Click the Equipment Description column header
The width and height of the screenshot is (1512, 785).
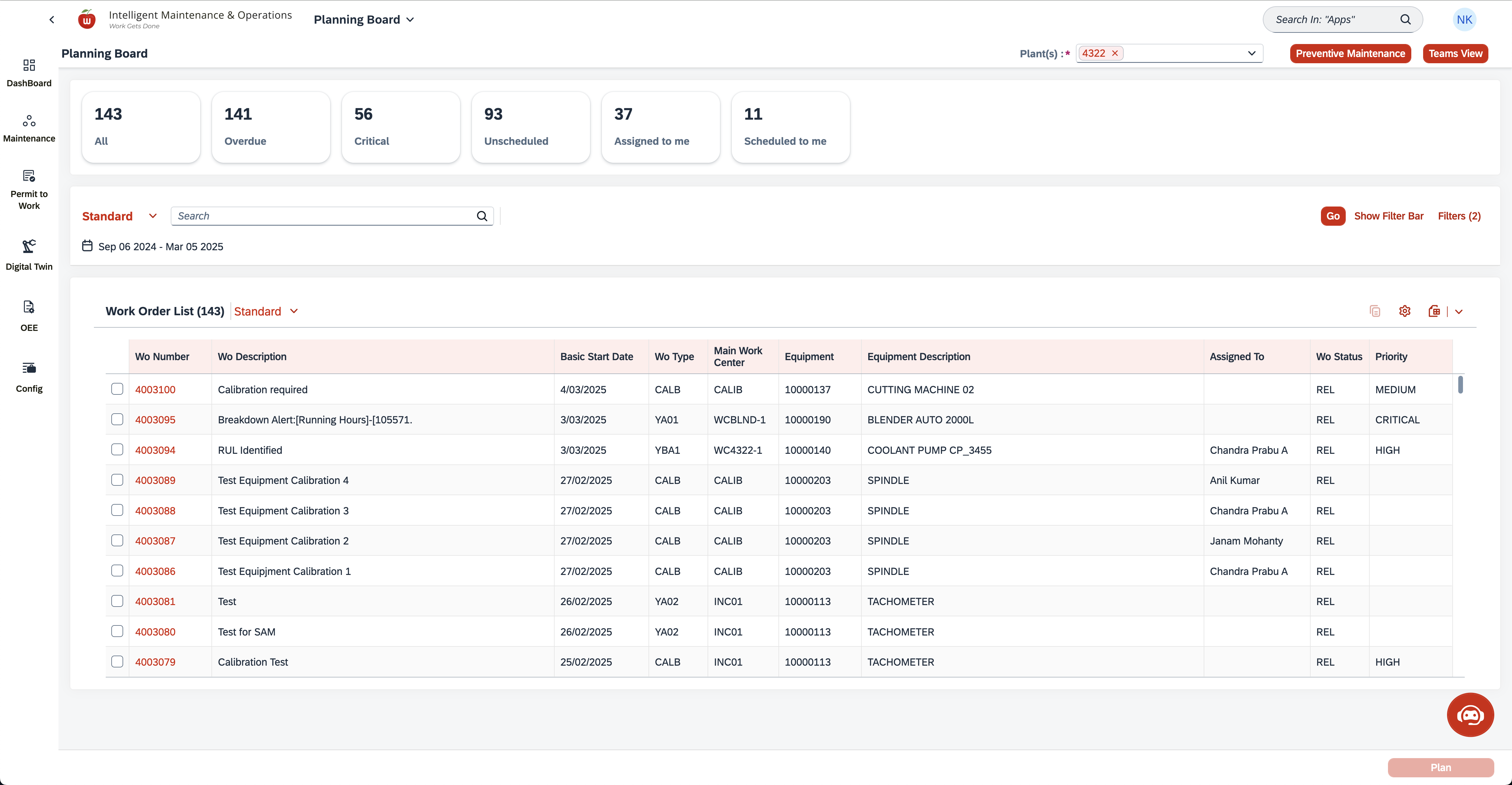(1032, 356)
